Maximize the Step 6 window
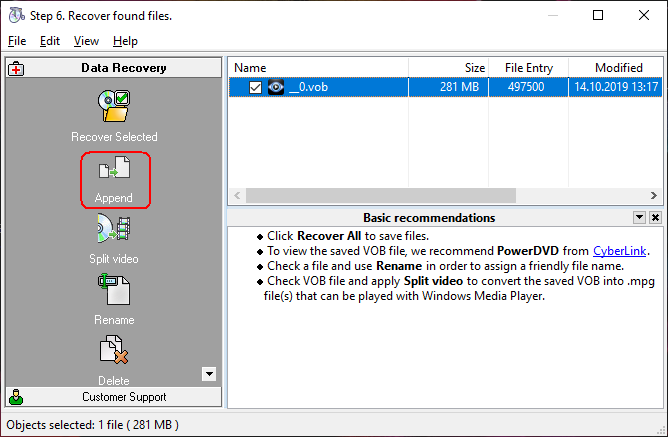The image size is (668, 437). [598, 15]
